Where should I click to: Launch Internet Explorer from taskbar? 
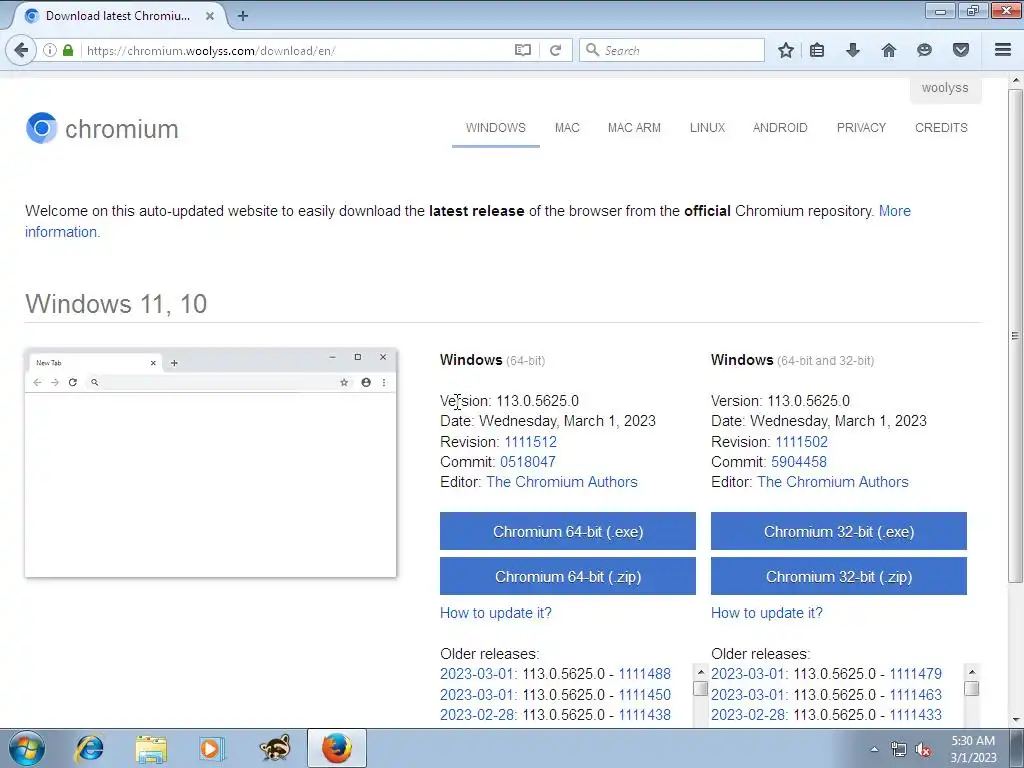(x=89, y=748)
